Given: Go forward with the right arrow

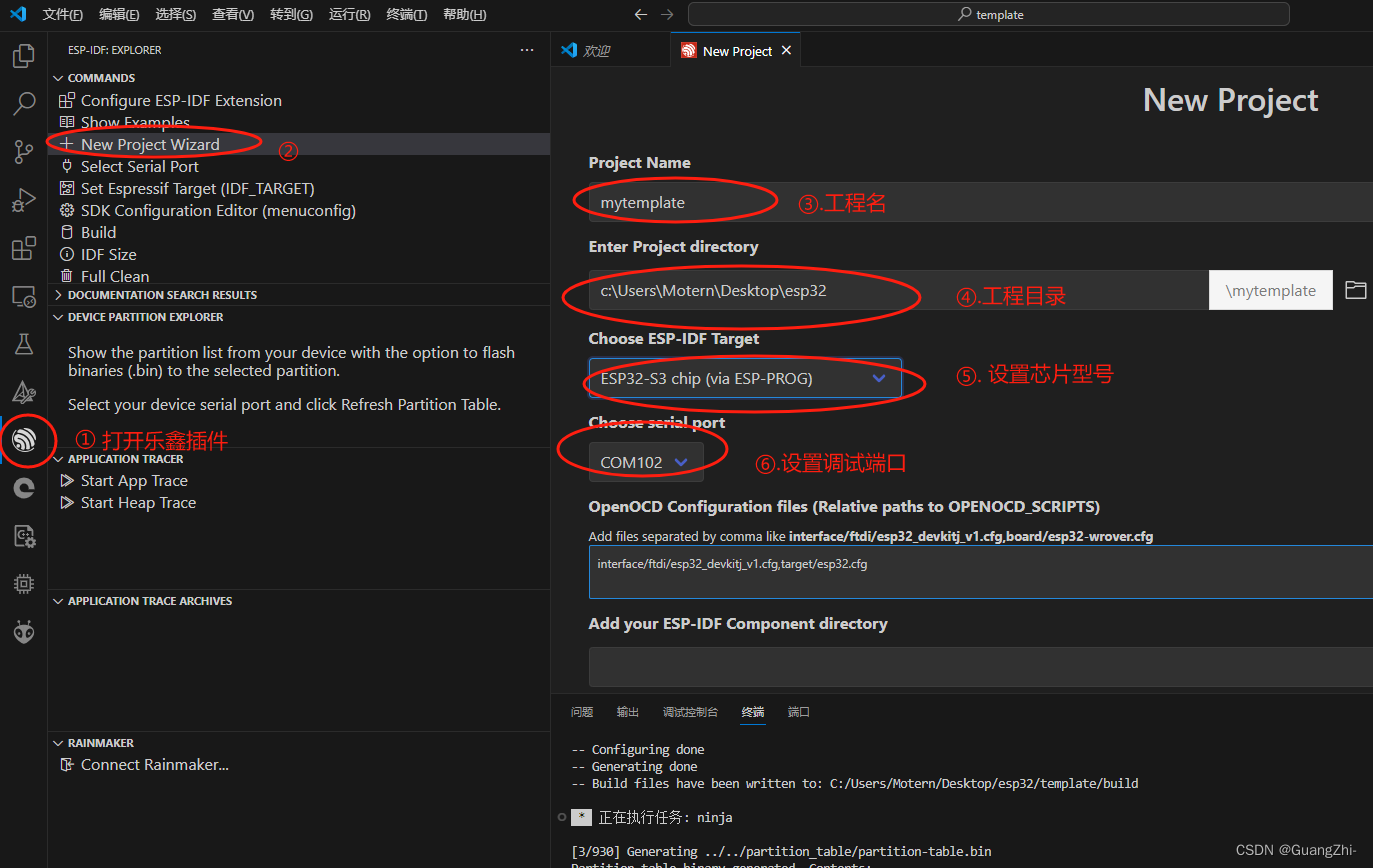Looking at the screenshot, I should point(667,14).
